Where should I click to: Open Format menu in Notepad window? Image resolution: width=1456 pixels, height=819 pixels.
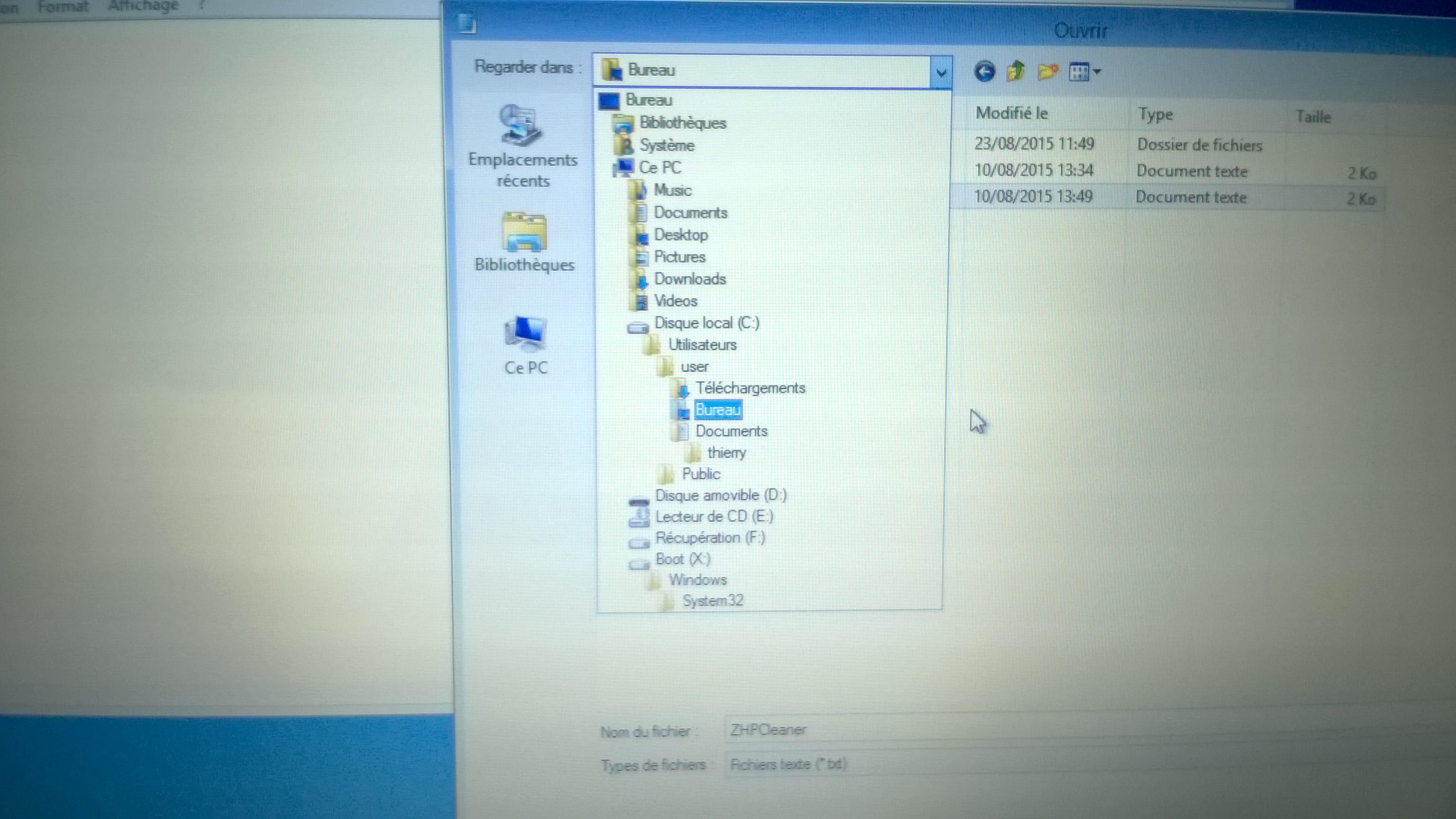(64, 7)
